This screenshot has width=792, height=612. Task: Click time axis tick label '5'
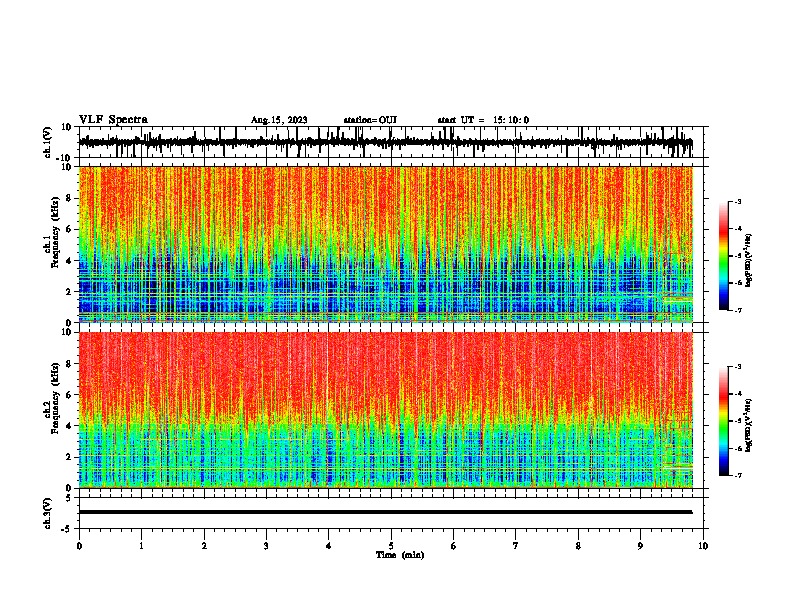click(x=391, y=546)
